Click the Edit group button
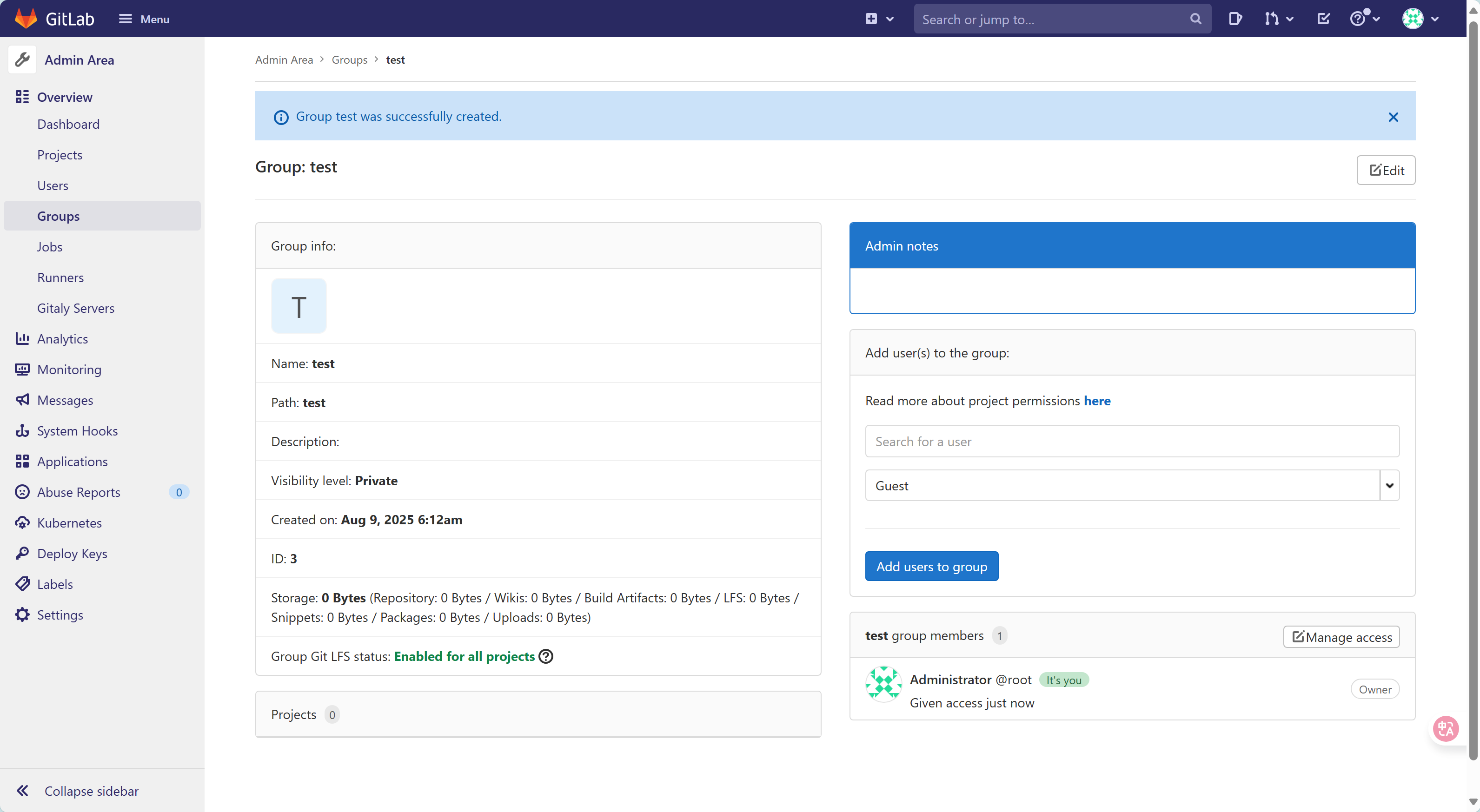This screenshot has width=1480, height=812. coord(1386,170)
